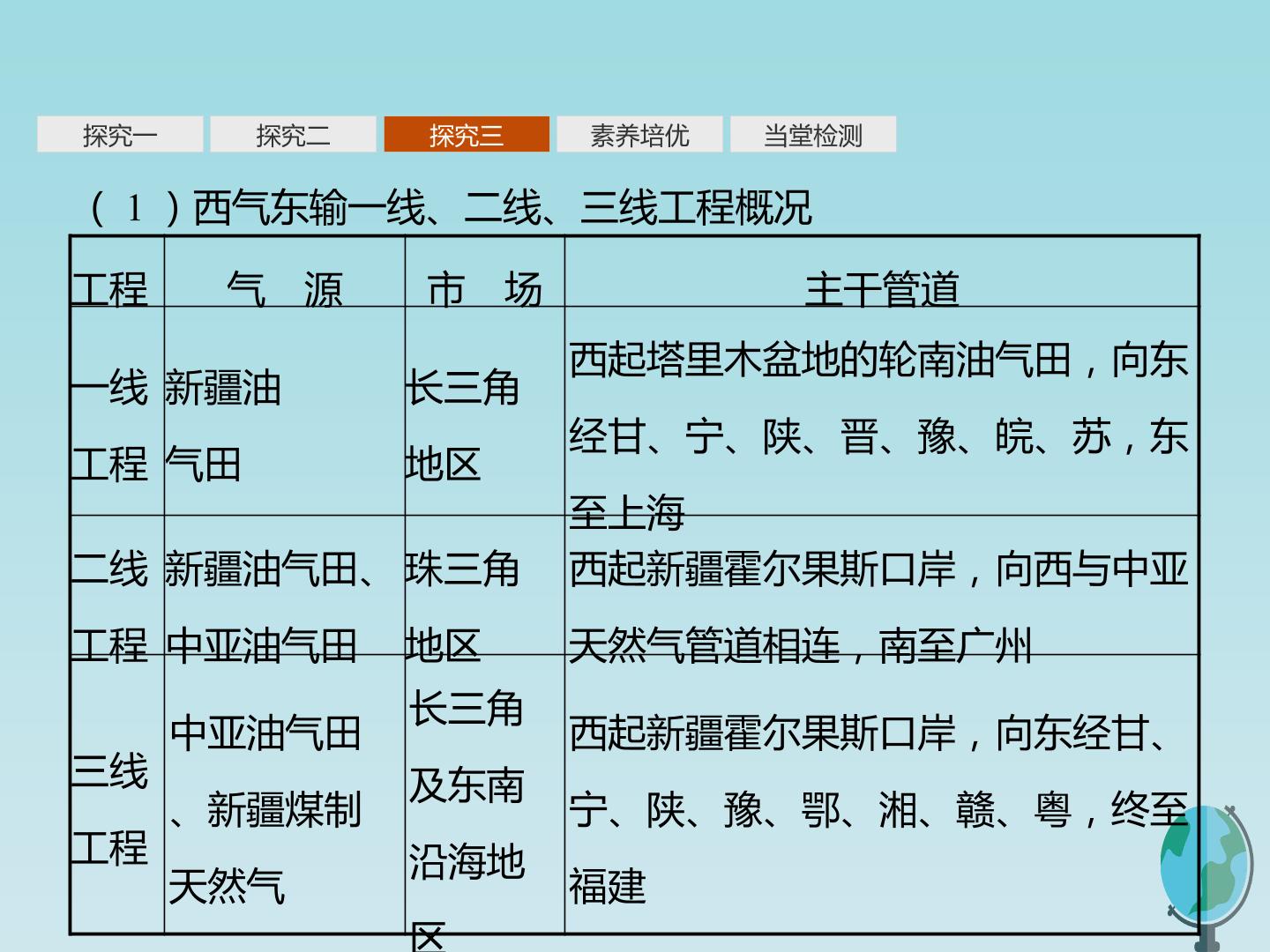
Task: Open the 当堂检测 tab
Action: pyautogui.click(x=813, y=135)
